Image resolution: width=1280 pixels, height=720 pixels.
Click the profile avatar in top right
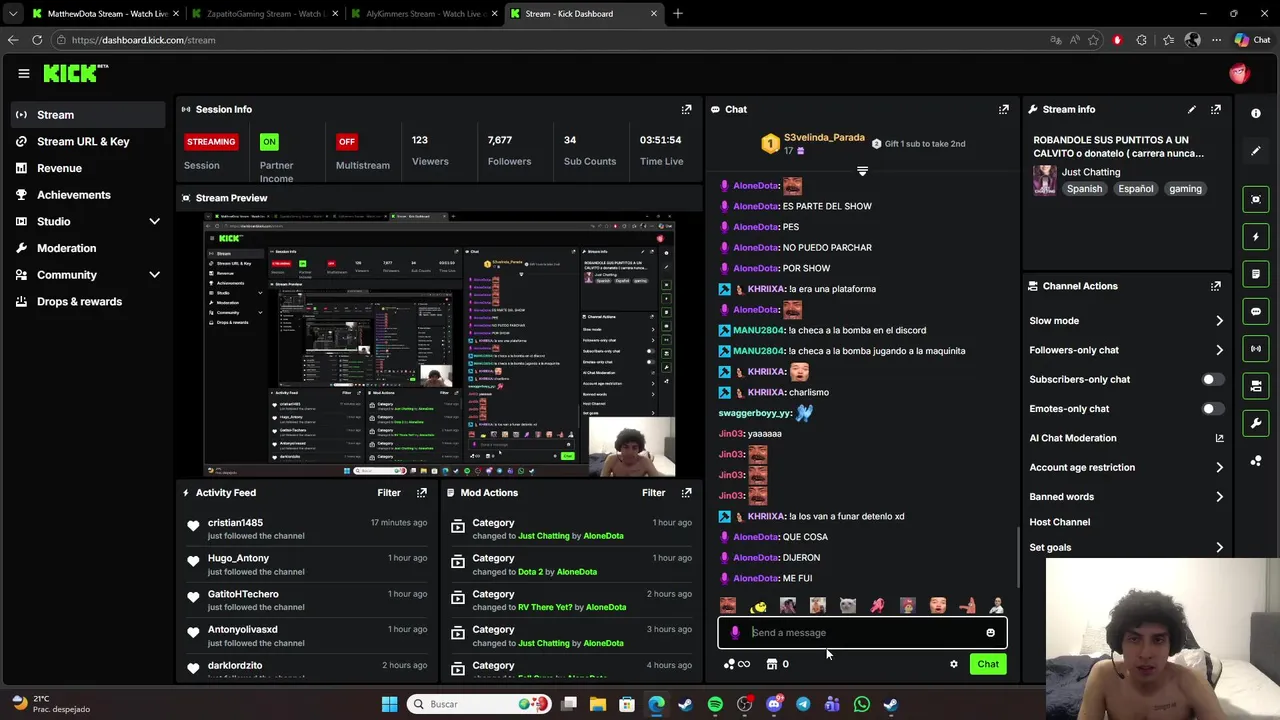[x=1240, y=73]
